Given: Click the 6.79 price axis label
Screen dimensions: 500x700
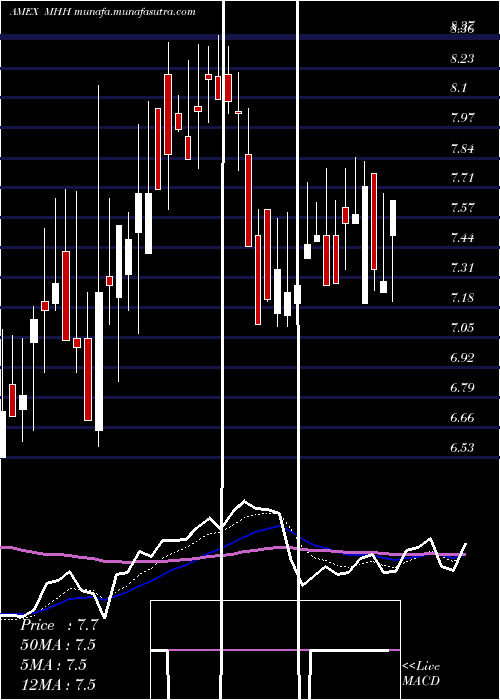Looking at the screenshot, I should [462, 388].
